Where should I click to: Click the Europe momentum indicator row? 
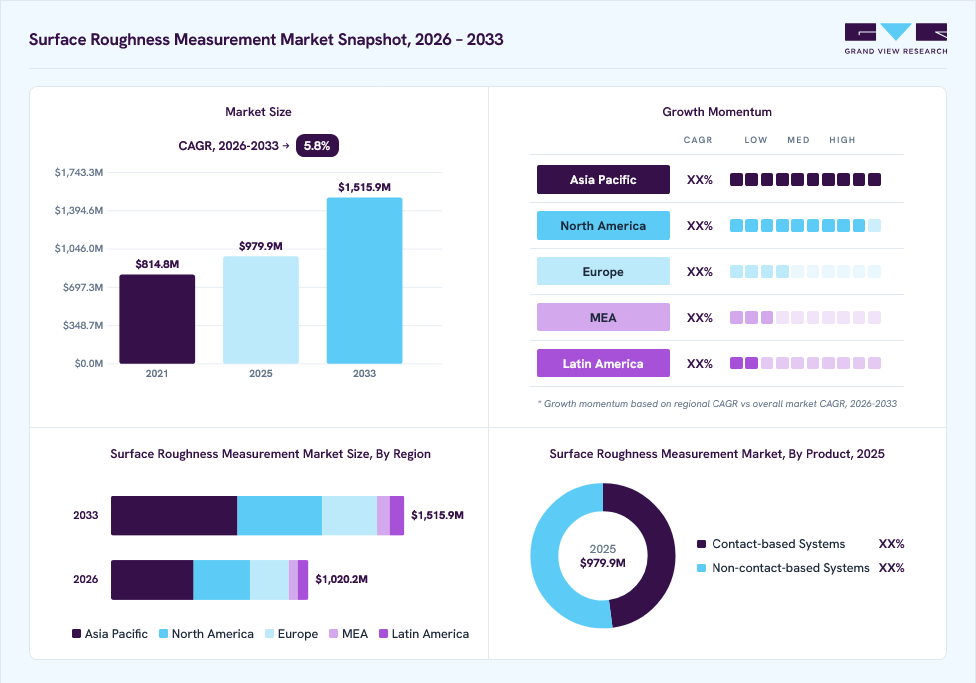click(x=805, y=271)
